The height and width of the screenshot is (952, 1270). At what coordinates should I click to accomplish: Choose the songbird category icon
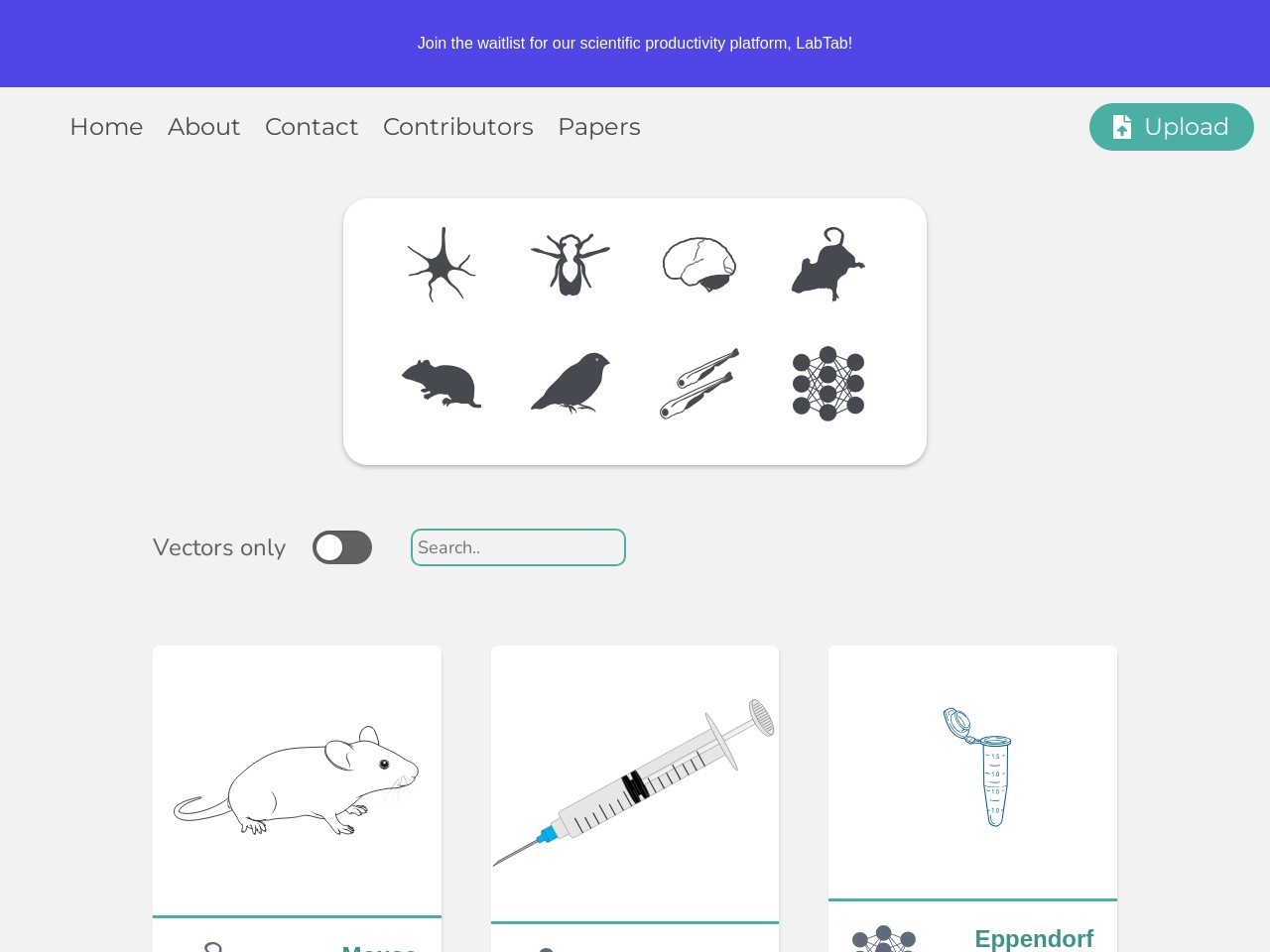pos(571,383)
